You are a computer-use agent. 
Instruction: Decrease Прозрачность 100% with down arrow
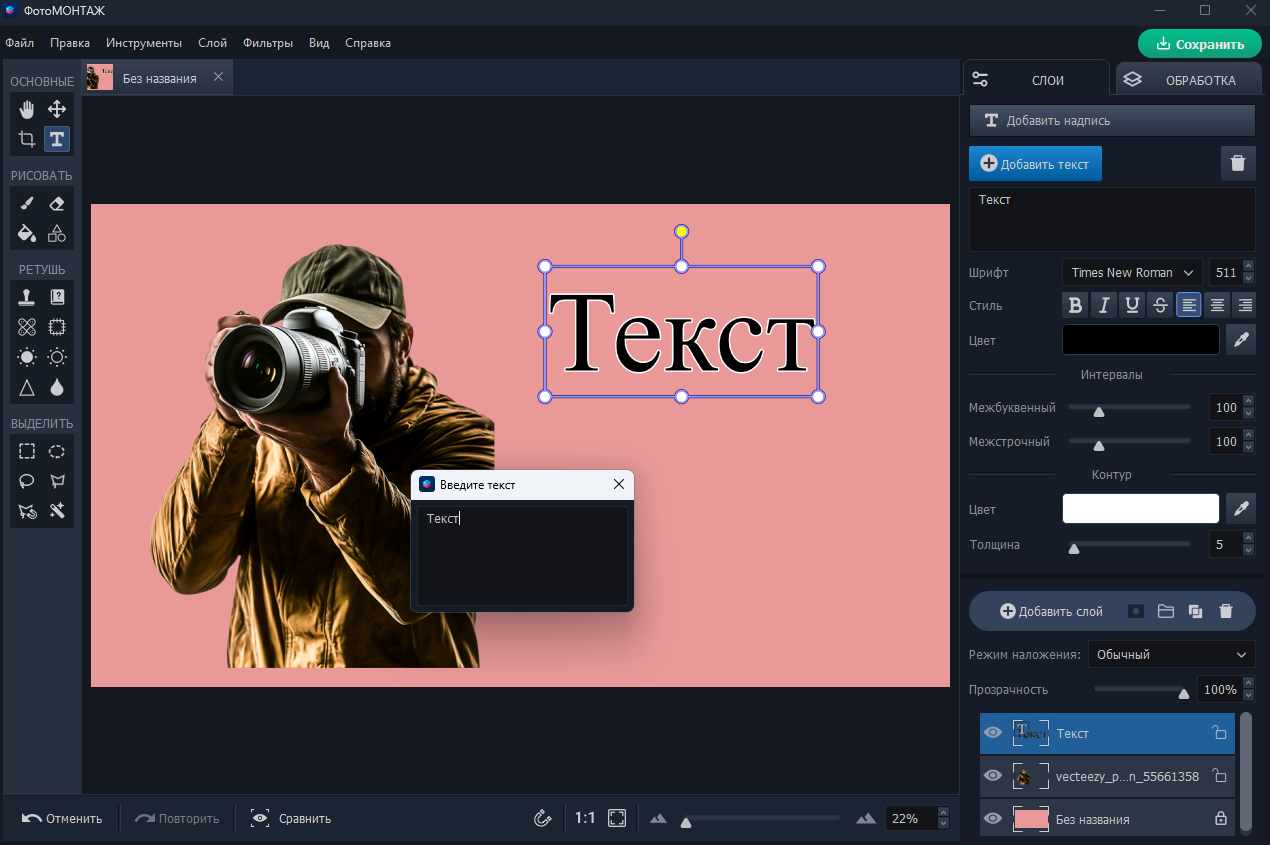(1248, 696)
